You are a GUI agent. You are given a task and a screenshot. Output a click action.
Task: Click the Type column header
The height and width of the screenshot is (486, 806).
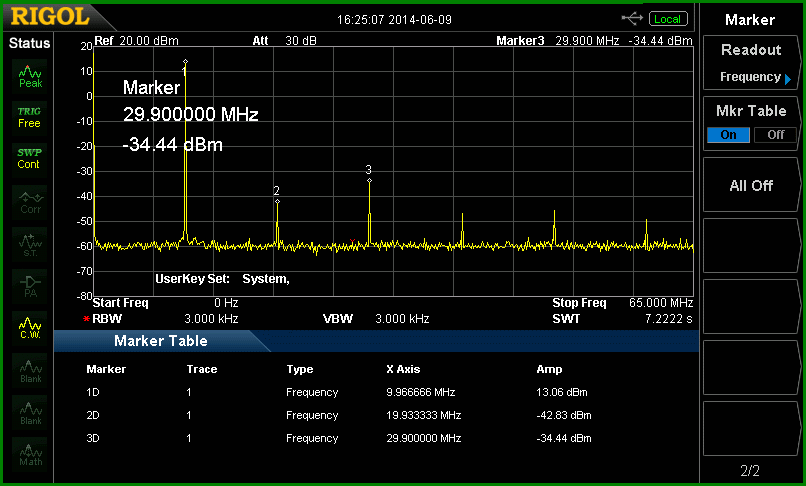click(x=300, y=369)
